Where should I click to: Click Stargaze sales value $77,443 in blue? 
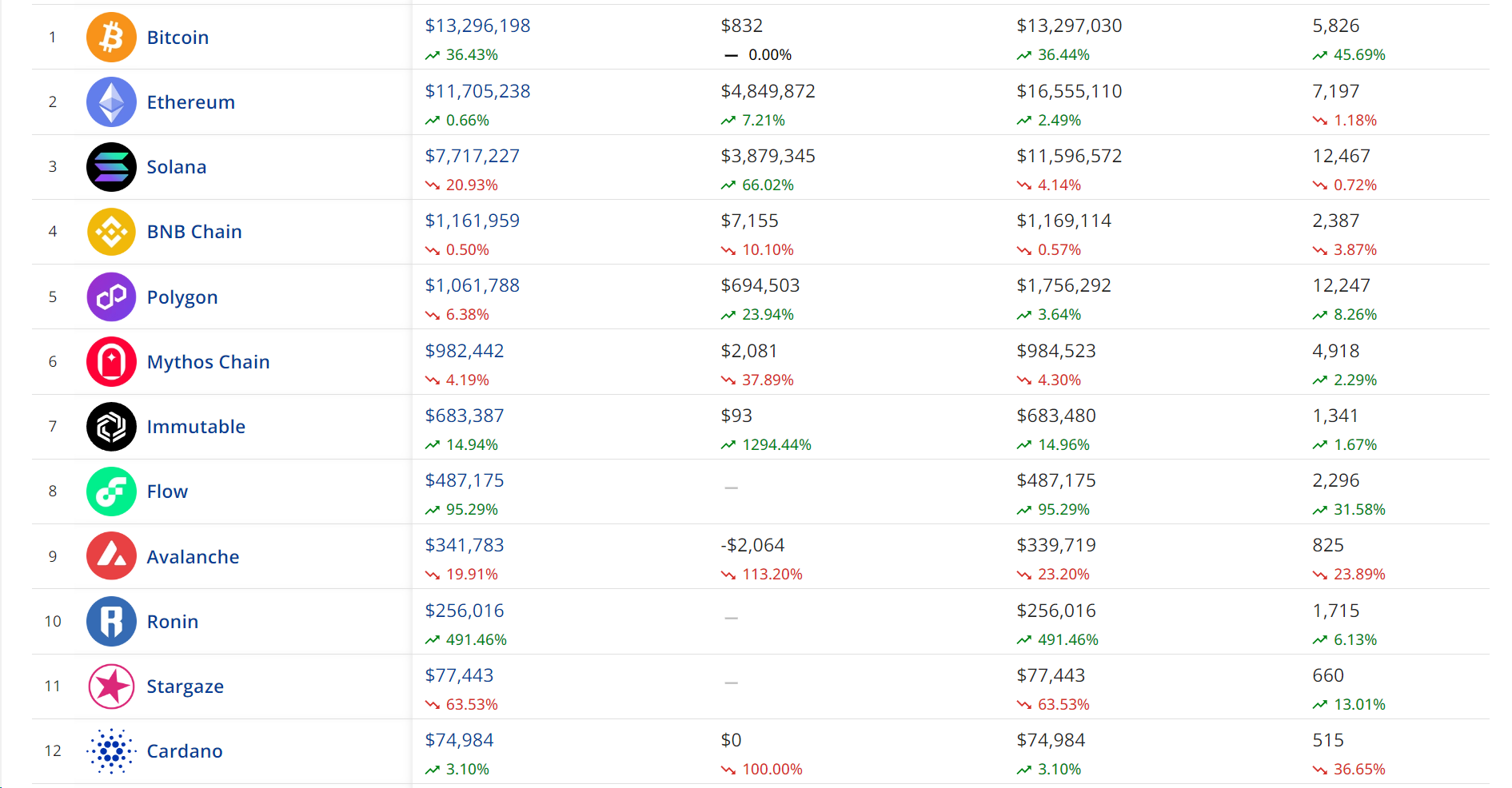click(459, 675)
